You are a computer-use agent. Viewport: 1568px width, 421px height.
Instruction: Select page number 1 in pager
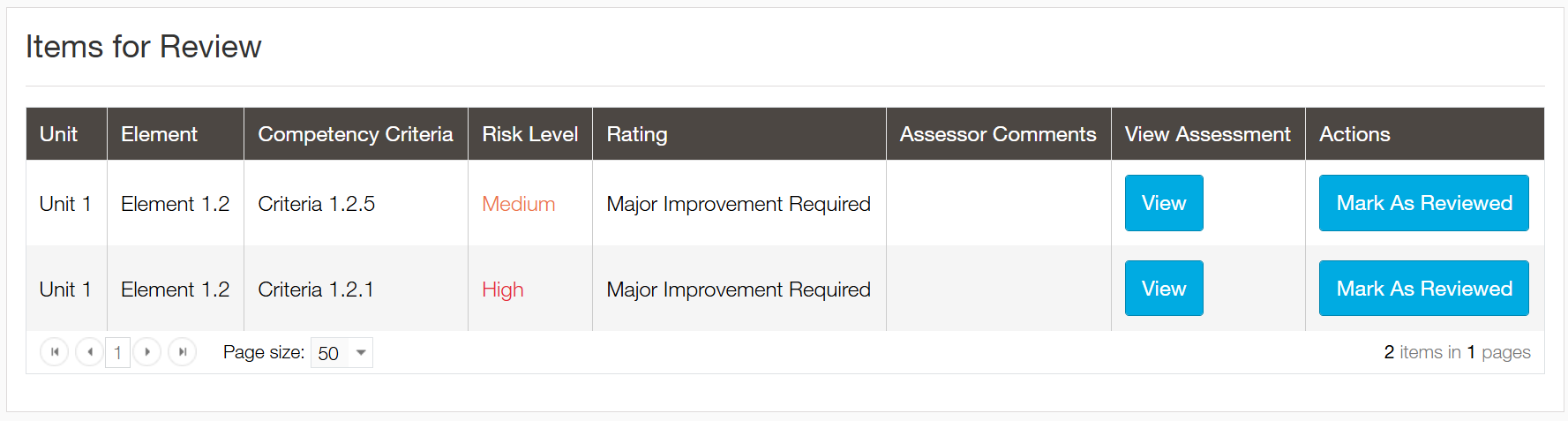(117, 353)
